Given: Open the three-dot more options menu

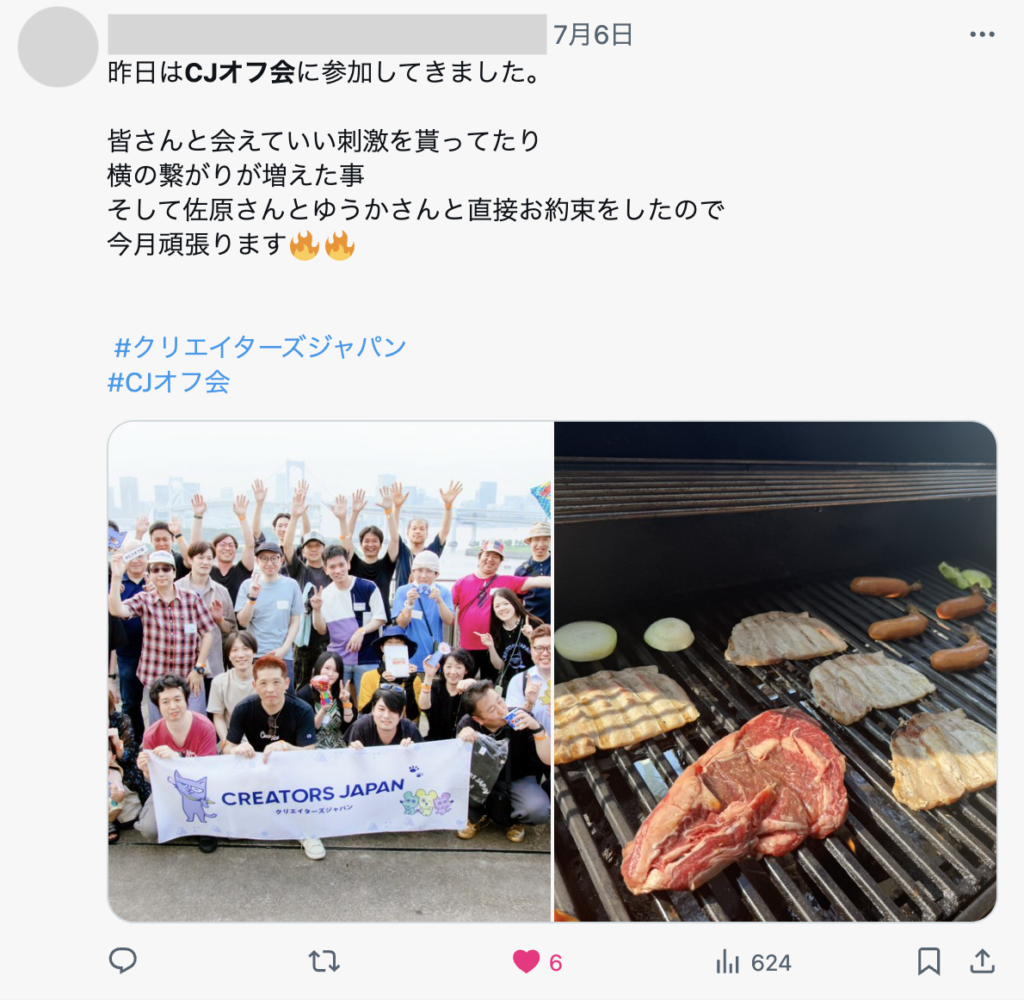Looking at the screenshot, I should pyautogui.click(x=982, y=35).
